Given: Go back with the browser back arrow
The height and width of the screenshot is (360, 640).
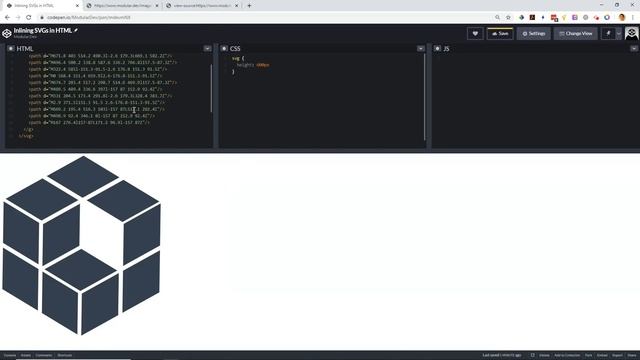Looking at the screenshot, I should 7,18.
